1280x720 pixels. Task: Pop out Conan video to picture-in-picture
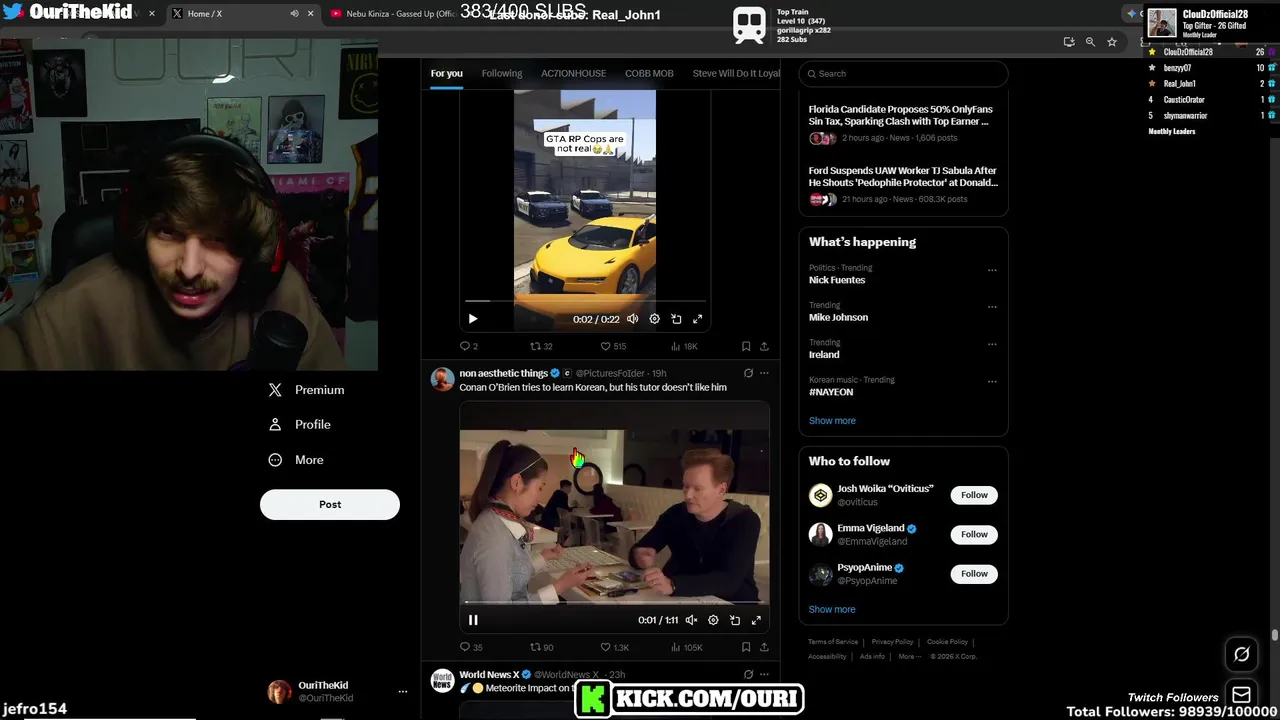point(735,620)
